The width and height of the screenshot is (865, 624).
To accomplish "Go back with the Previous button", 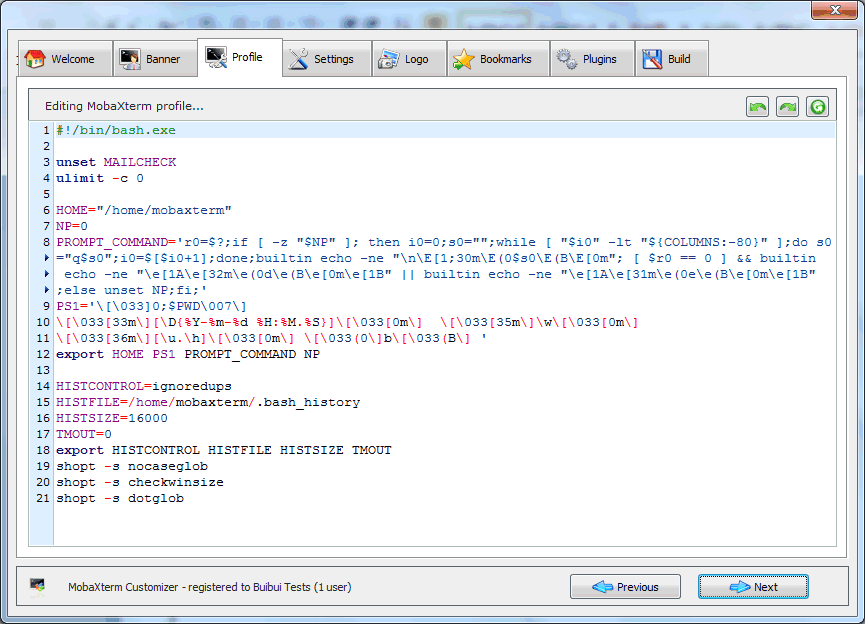I will pos(625,586).
